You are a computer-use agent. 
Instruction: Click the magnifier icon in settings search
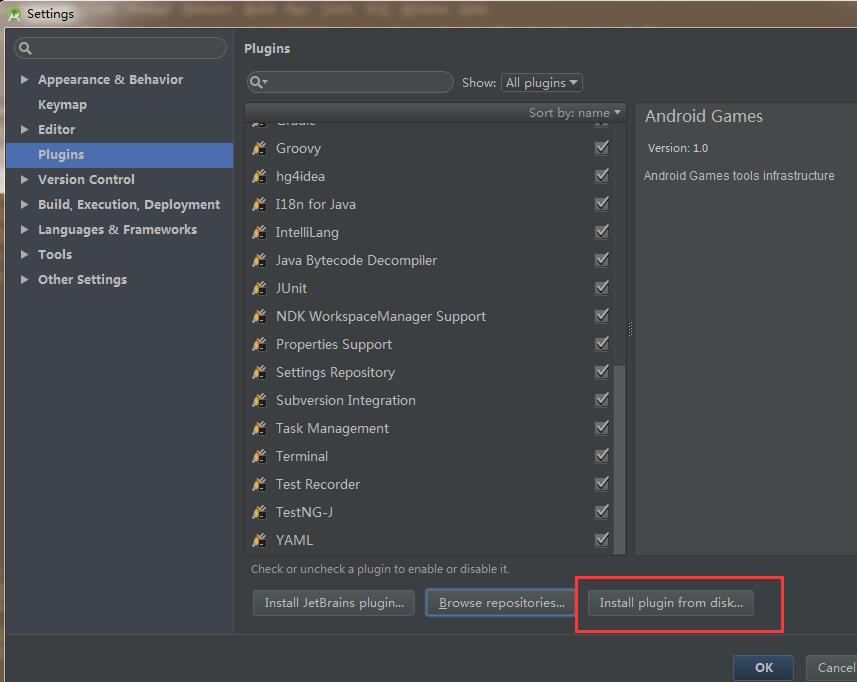tap(25, 48)
